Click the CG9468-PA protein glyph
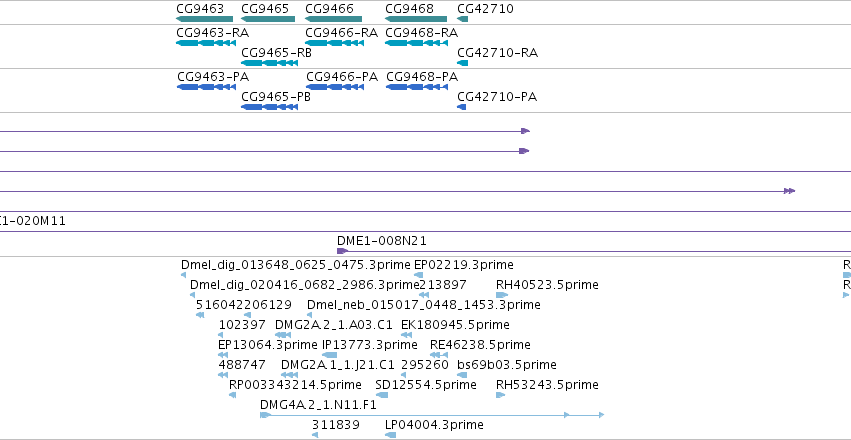The height and width of the screenshot is (440, 851). 416,87
